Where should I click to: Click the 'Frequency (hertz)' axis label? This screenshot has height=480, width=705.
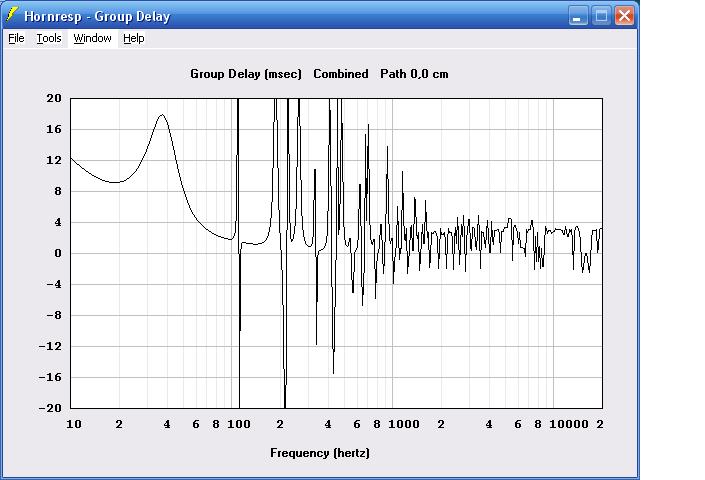[320, 453]
